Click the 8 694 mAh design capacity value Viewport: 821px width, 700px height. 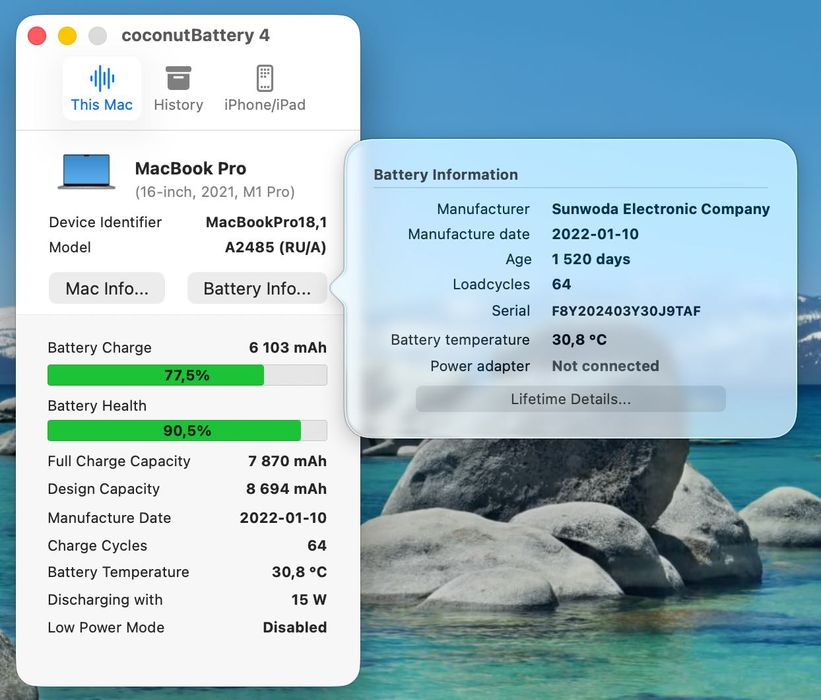tap(286, 488)
